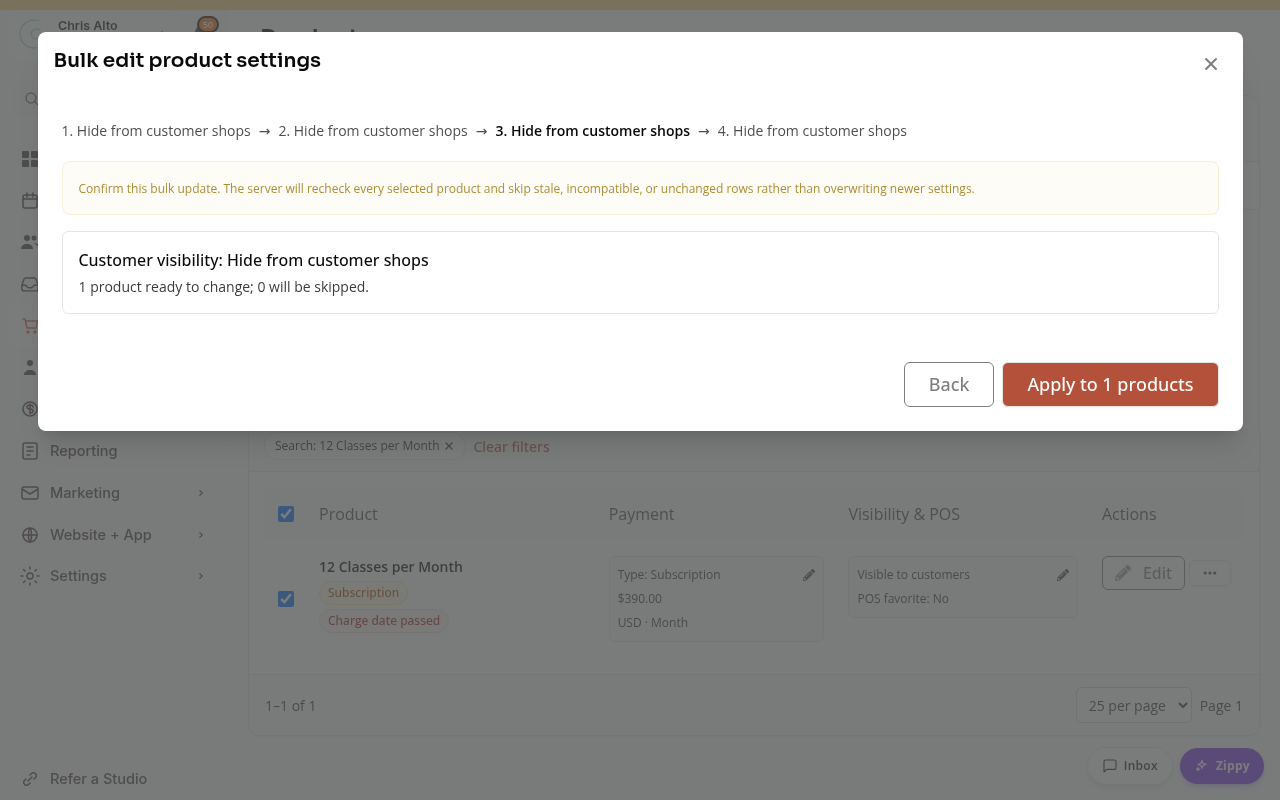Screen dimensions: 1280x800
Task: Click the Visibility & POS column header
Action: [904, 514]
